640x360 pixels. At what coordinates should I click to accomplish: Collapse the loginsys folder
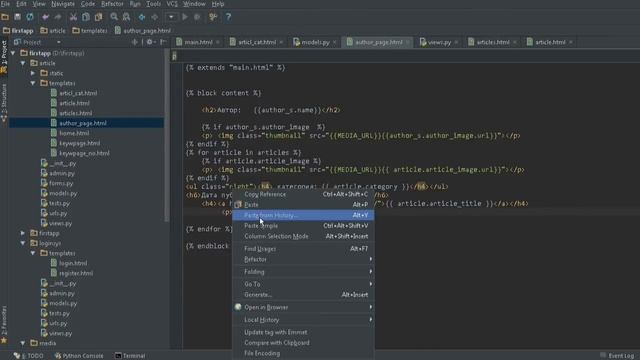point(23,243)
